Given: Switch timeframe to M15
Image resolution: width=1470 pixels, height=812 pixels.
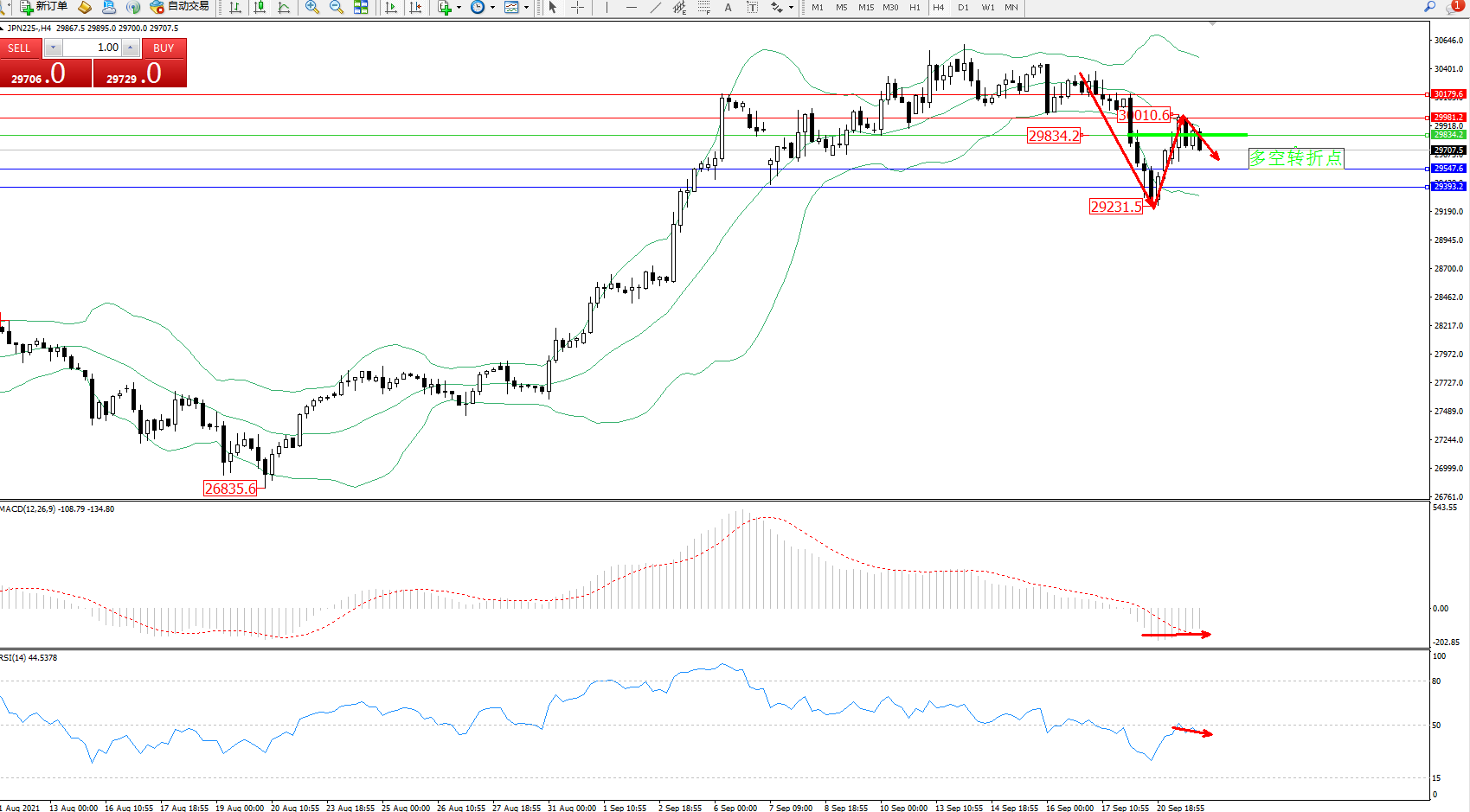Looking at the screenshot, I should pyautogui.click(x=865, y=8).
